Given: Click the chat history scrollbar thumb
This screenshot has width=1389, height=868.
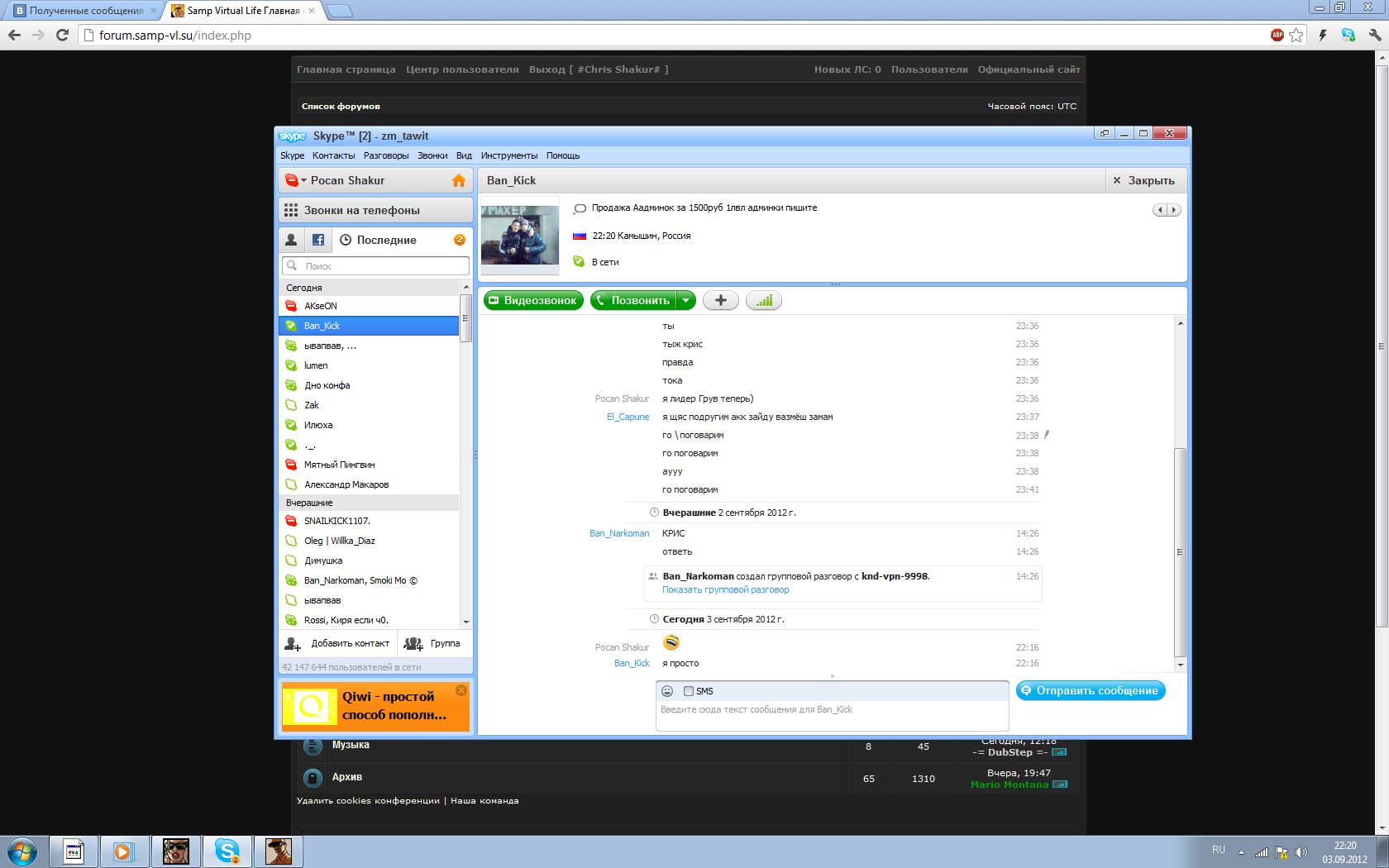Looking at the screenshot, I should click(1180, 551).
